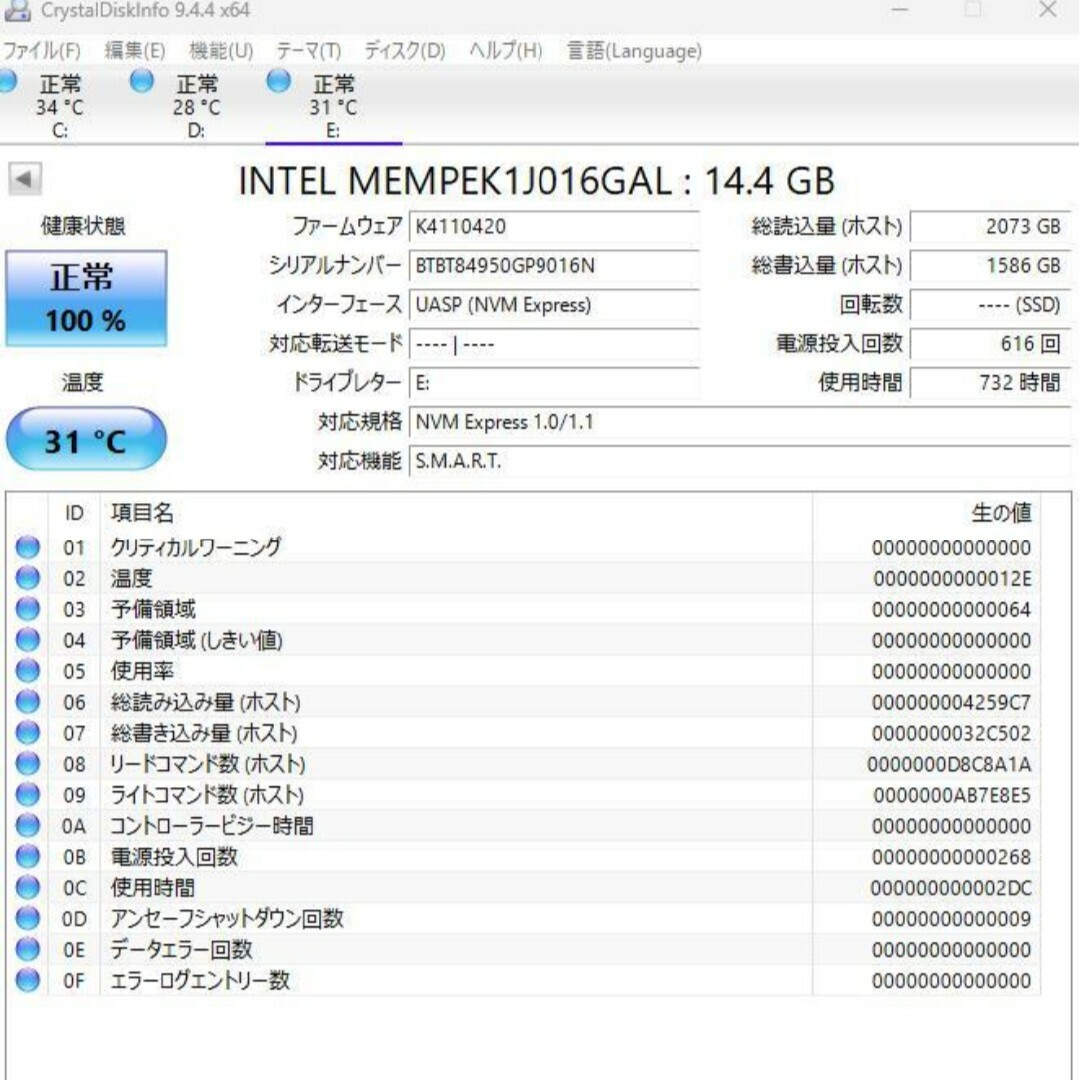The height and width of the screenshot is (1080, 1080).
Task: Select raw value 0000000D8C8A1A
Action: pyautogui.click(x=949, y=765)
